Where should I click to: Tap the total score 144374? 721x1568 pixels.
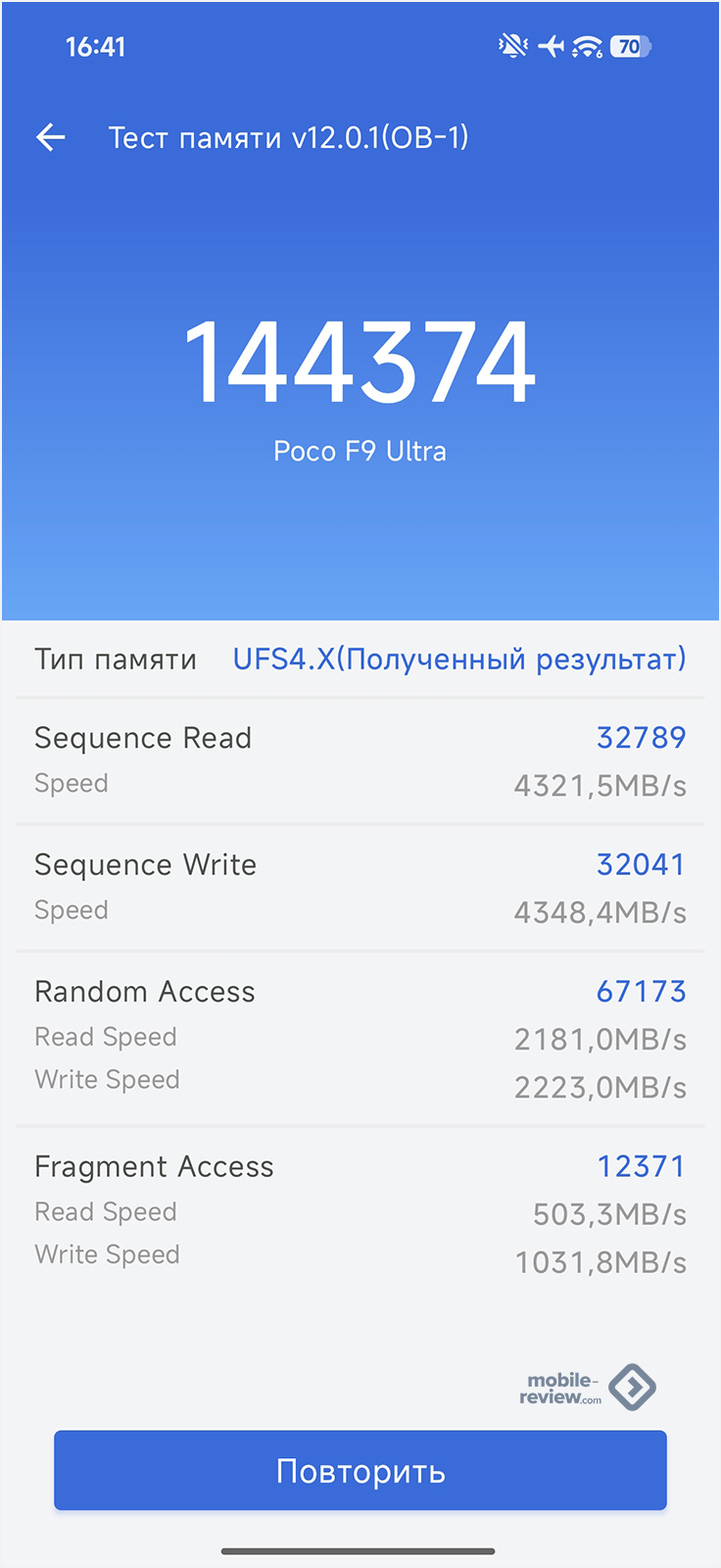click(x=360, y=362)
